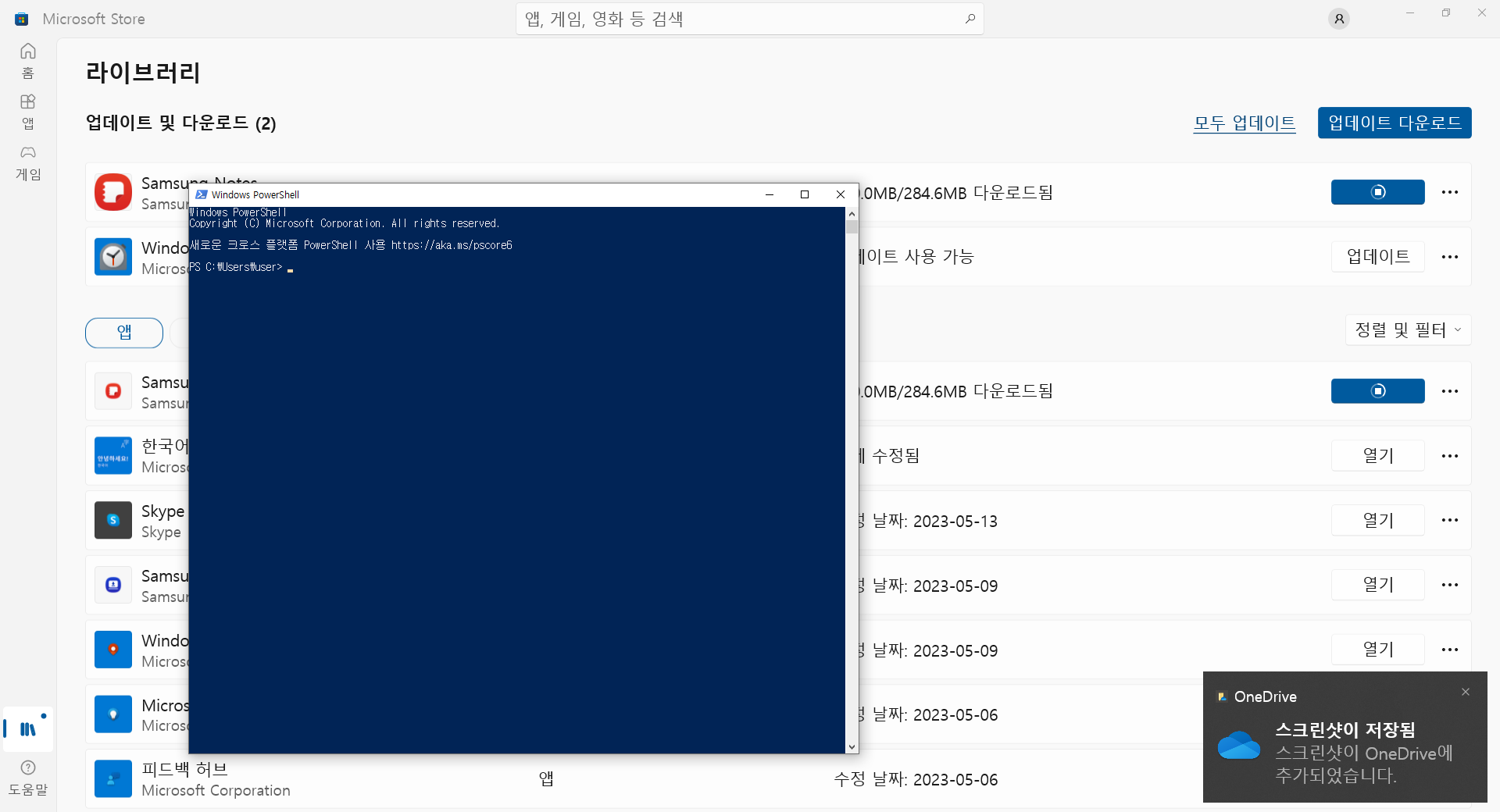Click the Samsung Notes icon in updates list
This screenshot has width=1500, height=812.
coord(113,192)
